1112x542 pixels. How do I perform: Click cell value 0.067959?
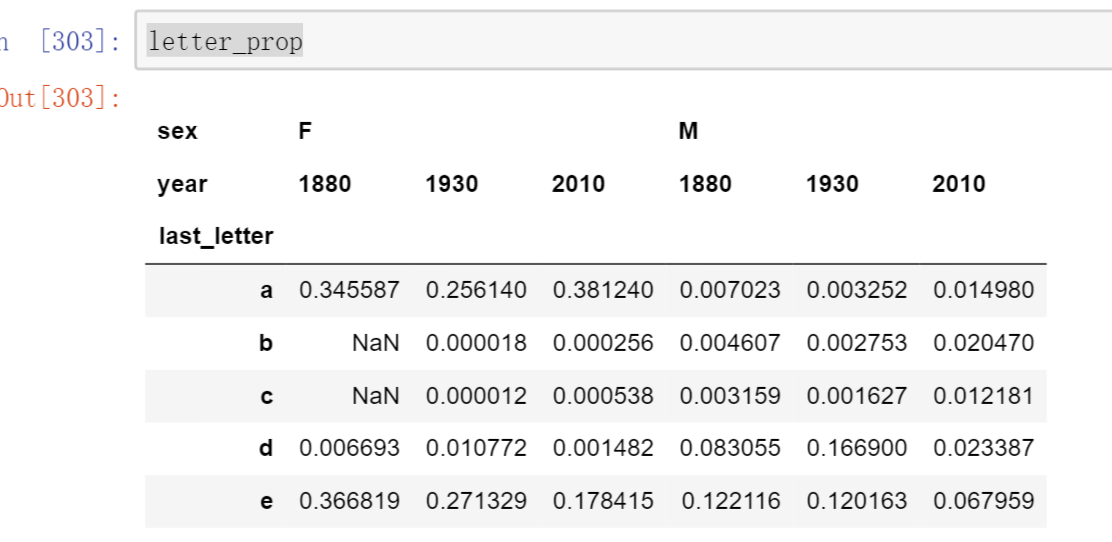(984, 501)
